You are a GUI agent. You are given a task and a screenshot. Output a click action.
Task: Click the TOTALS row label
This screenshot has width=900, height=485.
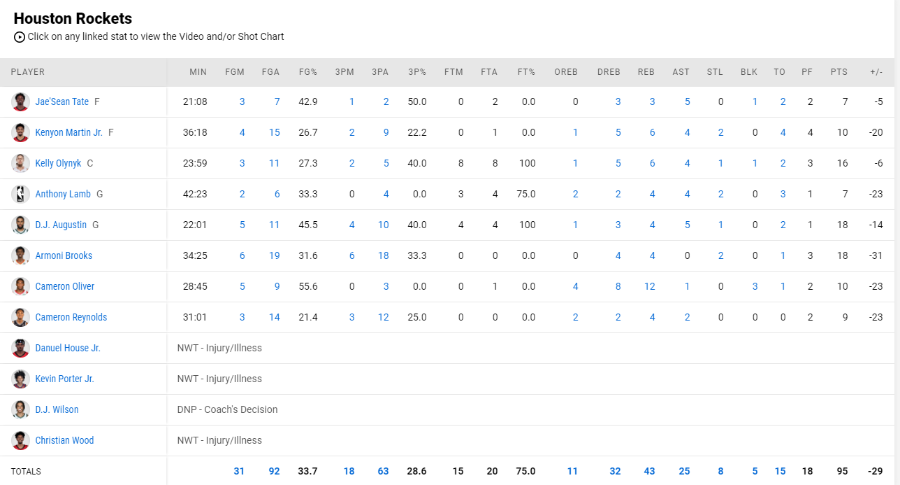(26, 471)
